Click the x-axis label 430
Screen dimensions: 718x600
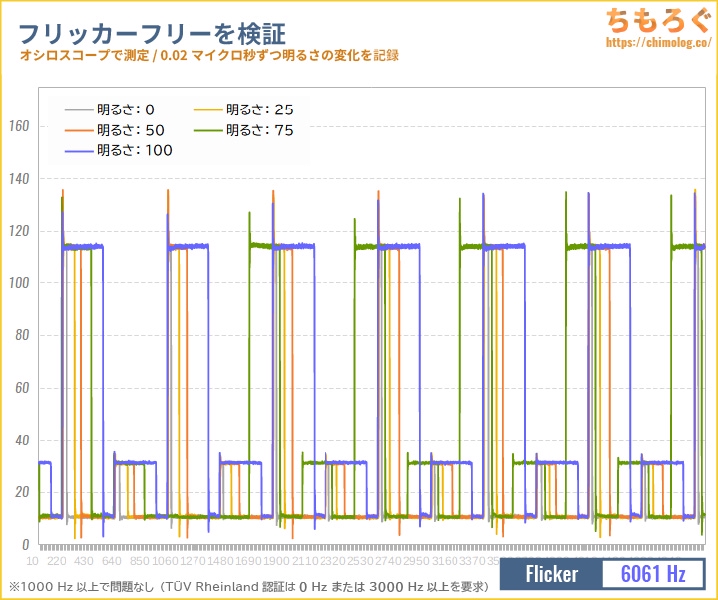(x=84, y=561)
